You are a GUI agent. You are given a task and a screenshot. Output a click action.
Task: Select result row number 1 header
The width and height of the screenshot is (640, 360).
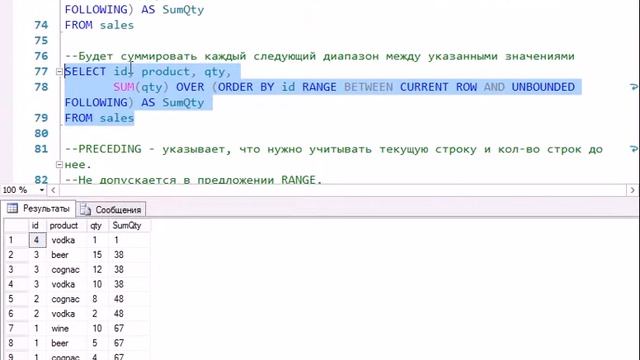pos(16,240)
